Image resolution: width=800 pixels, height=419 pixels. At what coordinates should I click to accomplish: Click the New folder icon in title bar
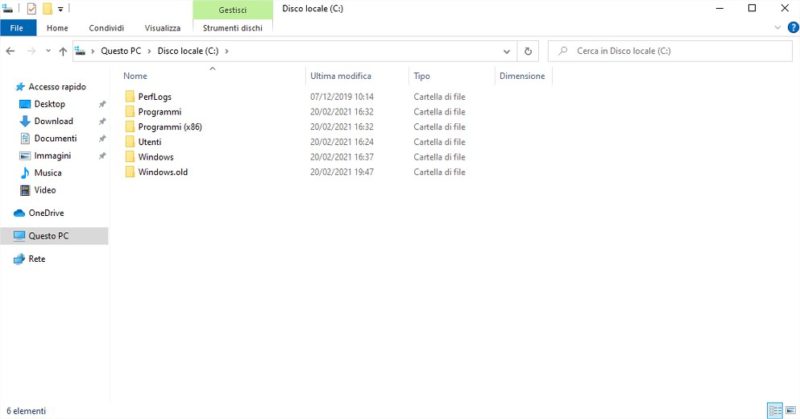click(47, 9)
